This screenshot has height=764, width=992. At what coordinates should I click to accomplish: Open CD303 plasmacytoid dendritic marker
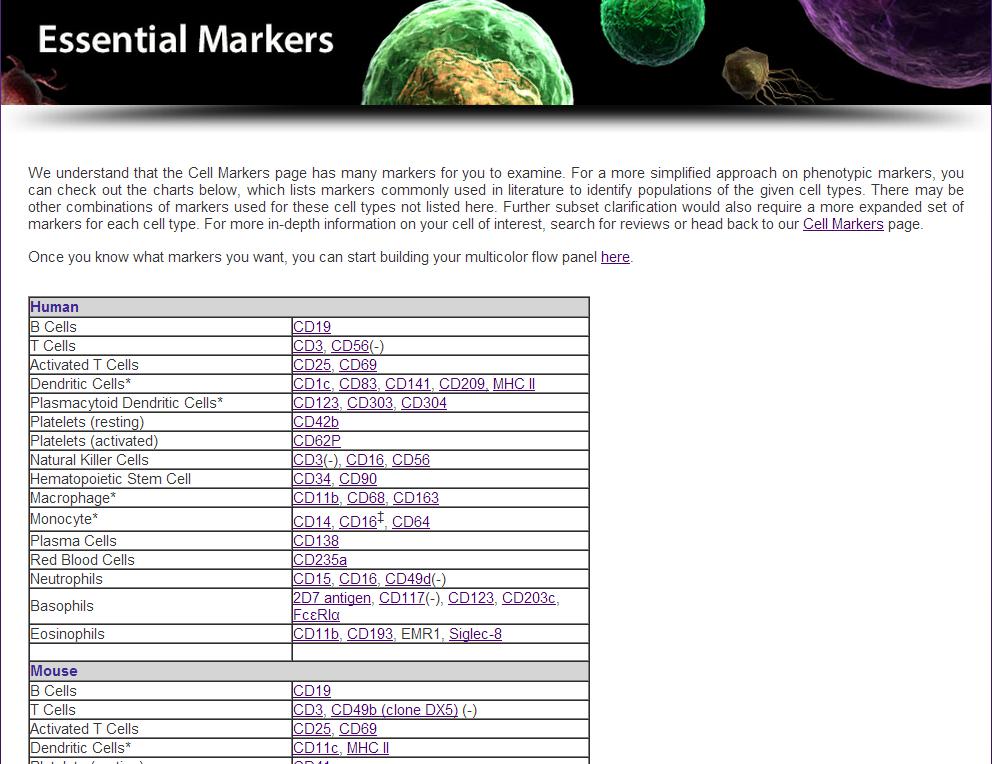pos(368,403)
